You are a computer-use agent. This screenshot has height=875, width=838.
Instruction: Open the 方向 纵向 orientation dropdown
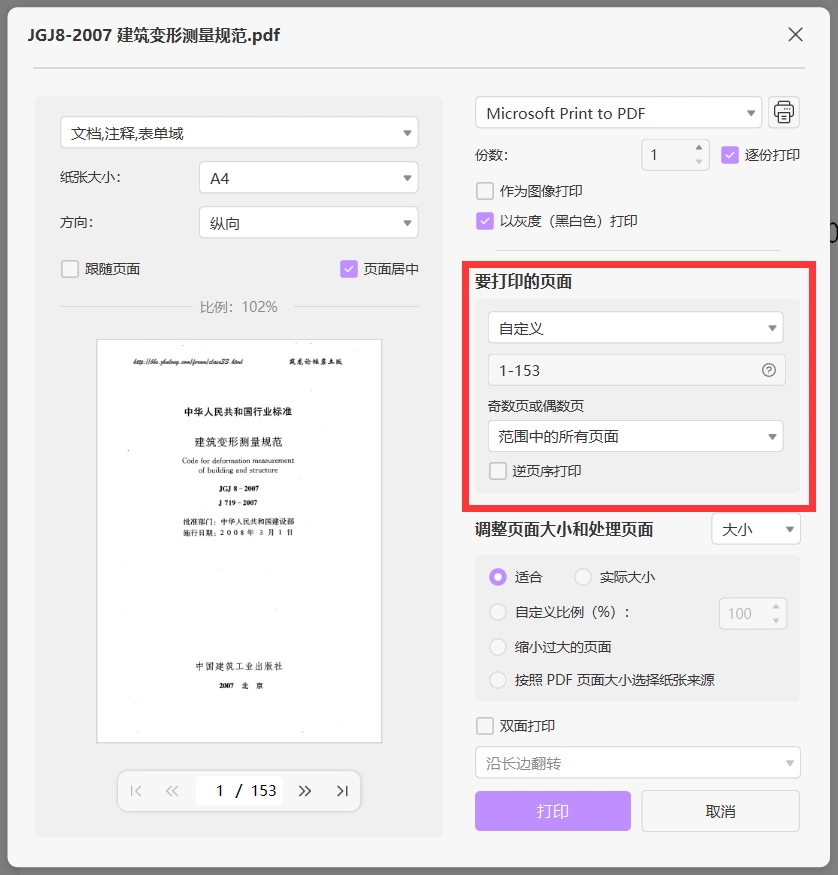(309, 223)
